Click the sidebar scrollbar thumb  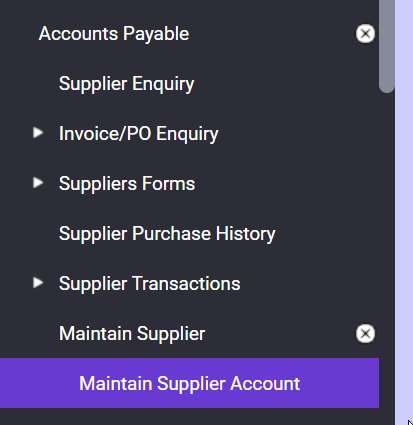[x=387, y=45]
